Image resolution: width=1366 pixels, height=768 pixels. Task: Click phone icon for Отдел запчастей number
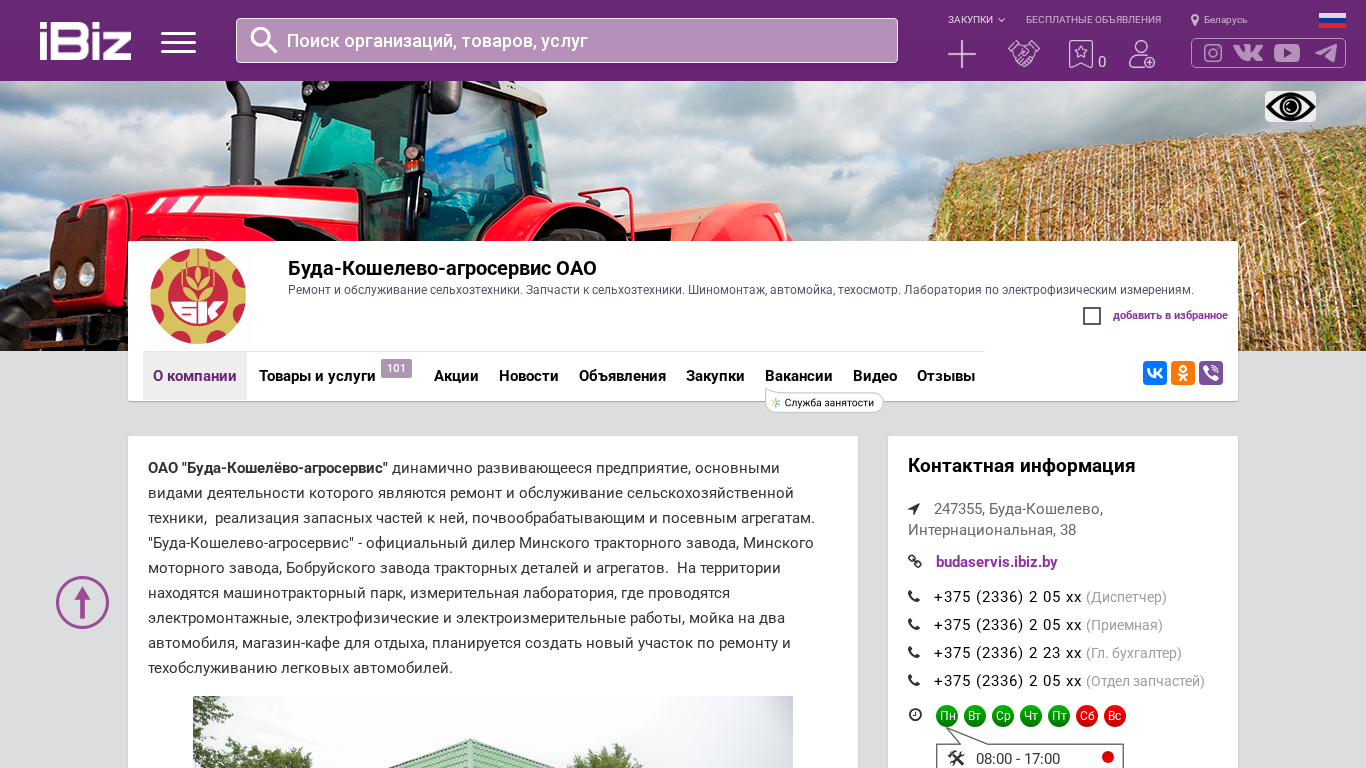tap(914, 681)
